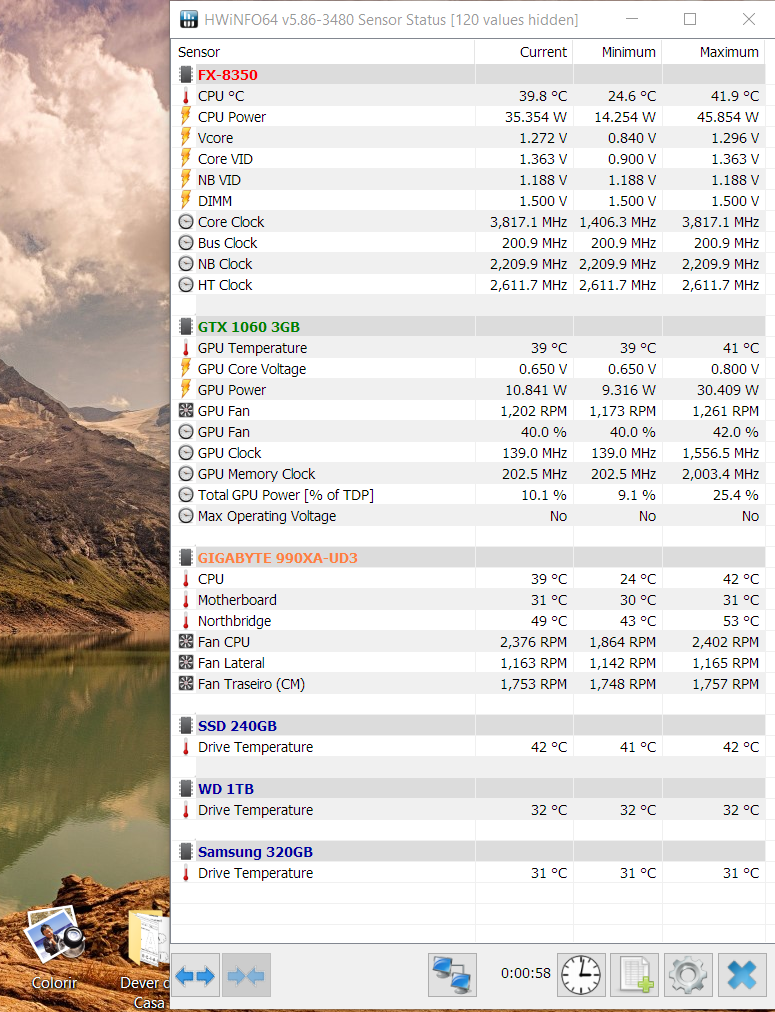Image resolution: width=775 pixels, height=1012 pixels.
Task: Select the SSD 240GB group heading
Action: tap(237, 725)
